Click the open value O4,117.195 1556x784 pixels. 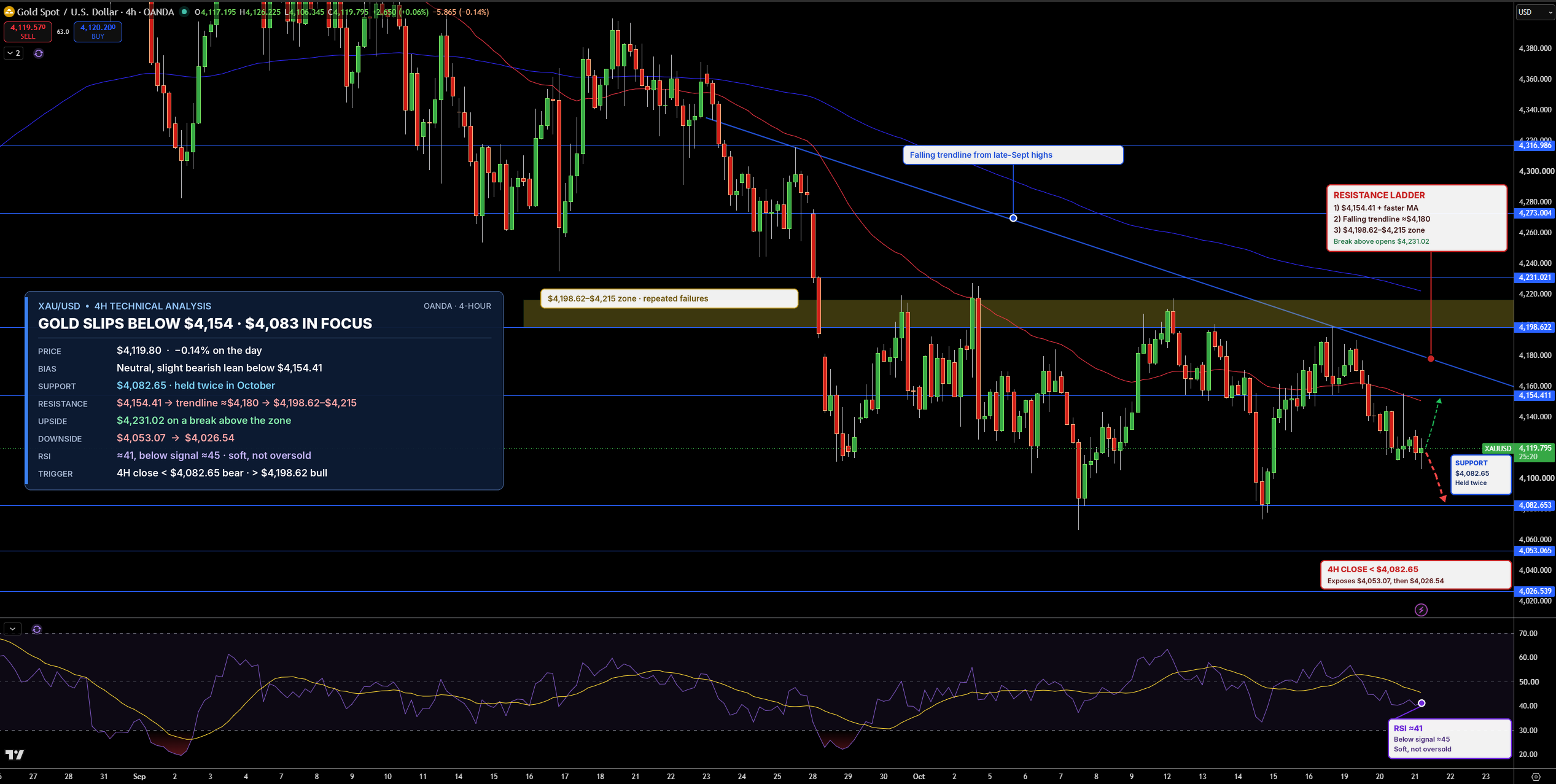(215, 12)
